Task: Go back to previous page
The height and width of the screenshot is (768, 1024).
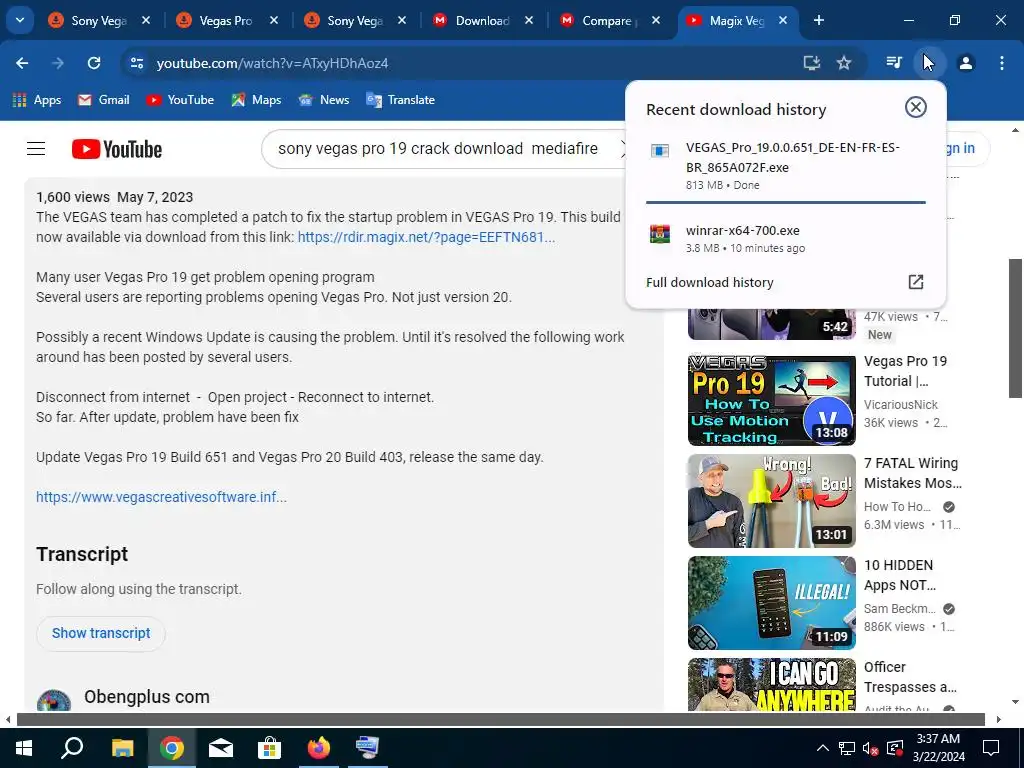Action: (22, 63)
